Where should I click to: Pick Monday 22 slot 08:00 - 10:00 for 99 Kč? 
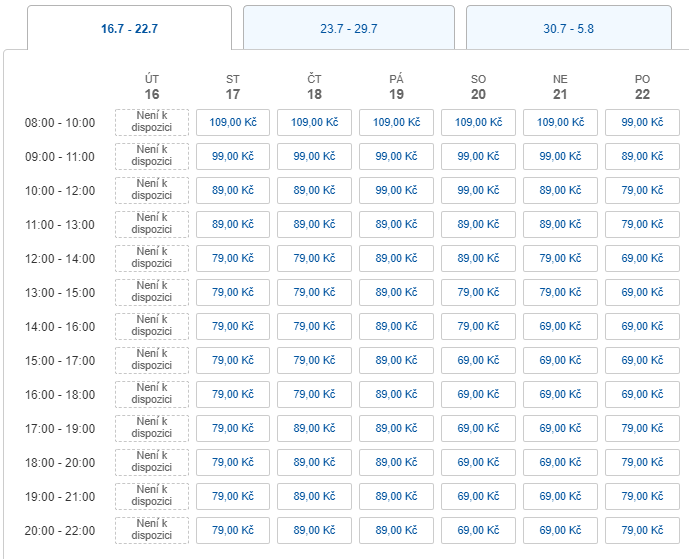[x=641, y=122]
